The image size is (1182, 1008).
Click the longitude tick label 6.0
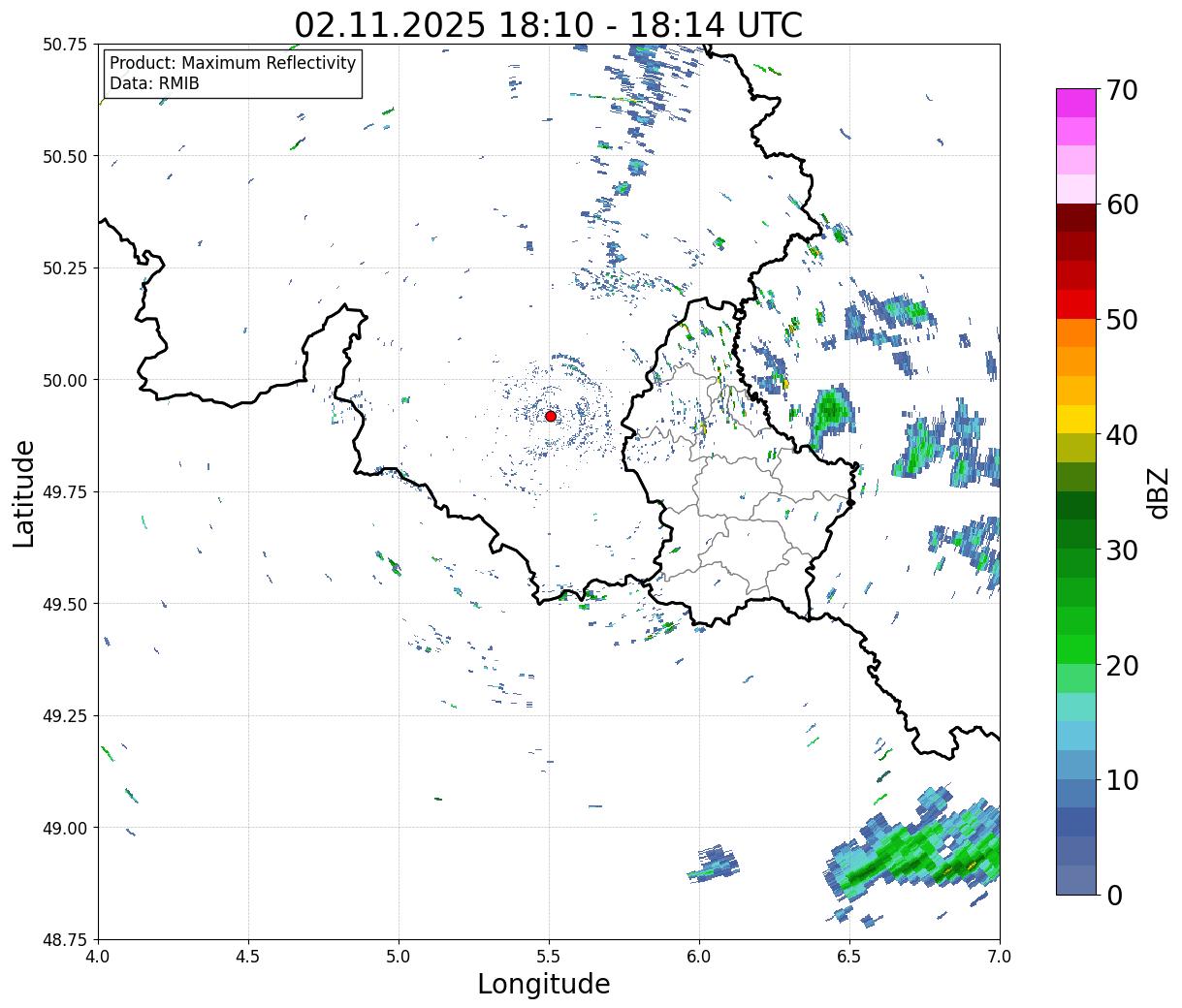(699, 957)
